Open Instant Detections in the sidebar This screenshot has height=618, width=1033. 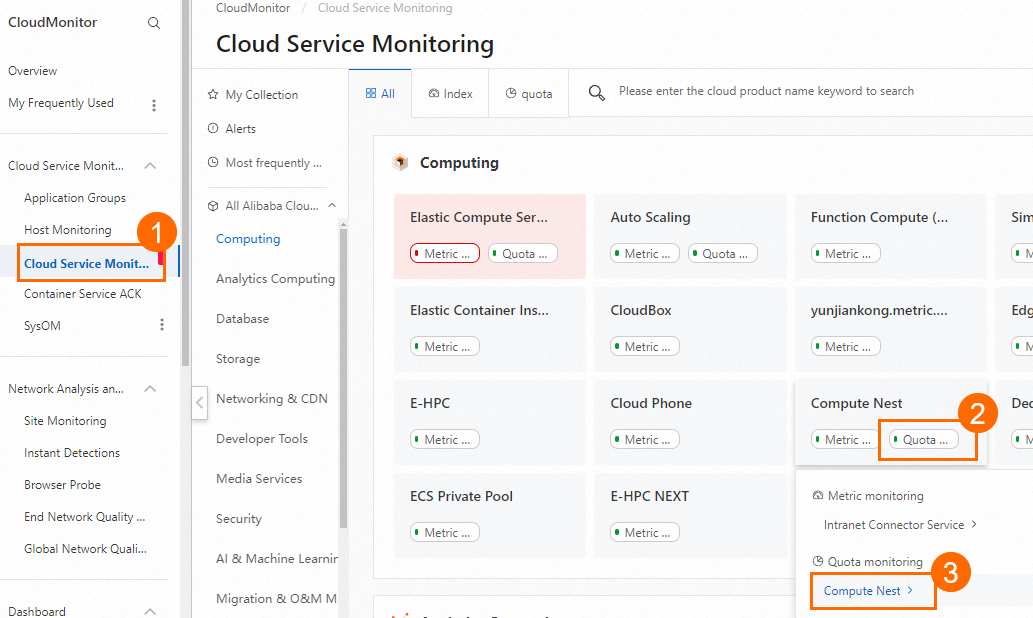pos(72,453)
